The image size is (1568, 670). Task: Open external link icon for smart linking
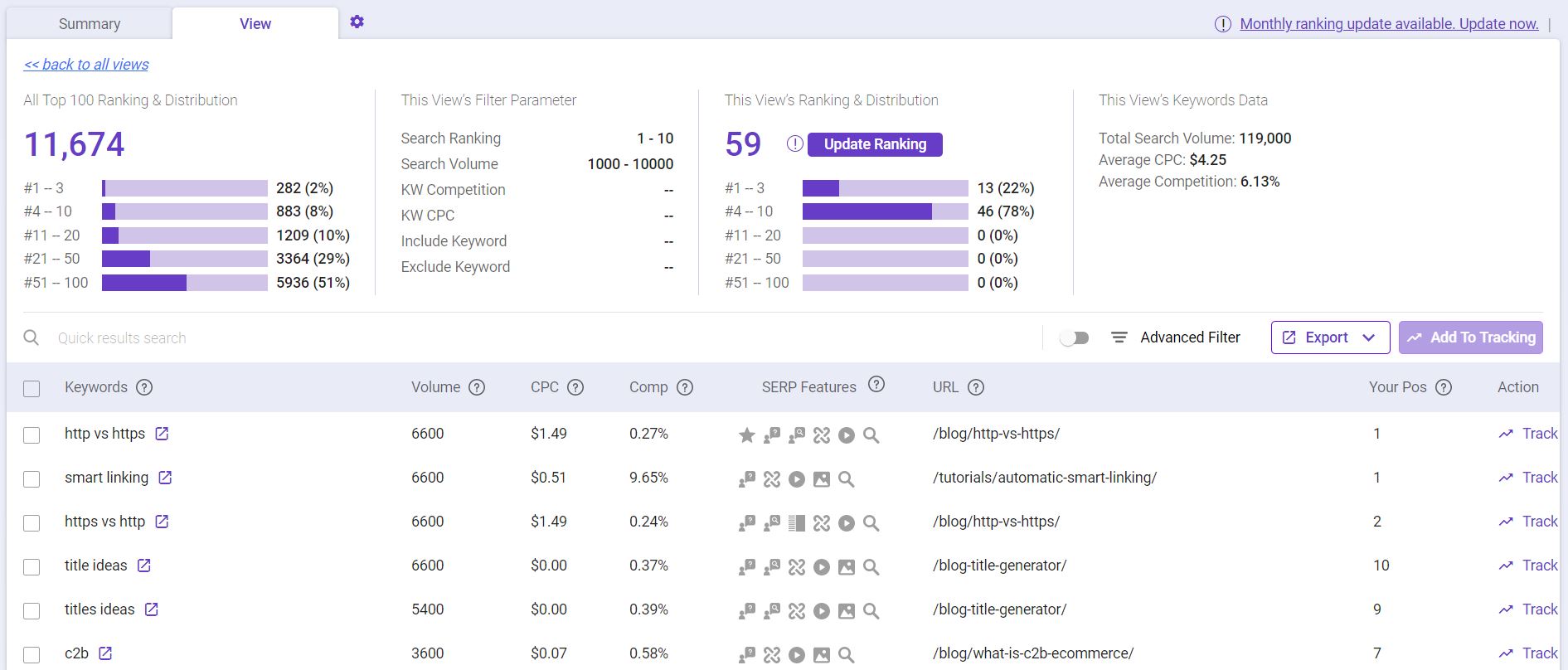pos(166,478)
